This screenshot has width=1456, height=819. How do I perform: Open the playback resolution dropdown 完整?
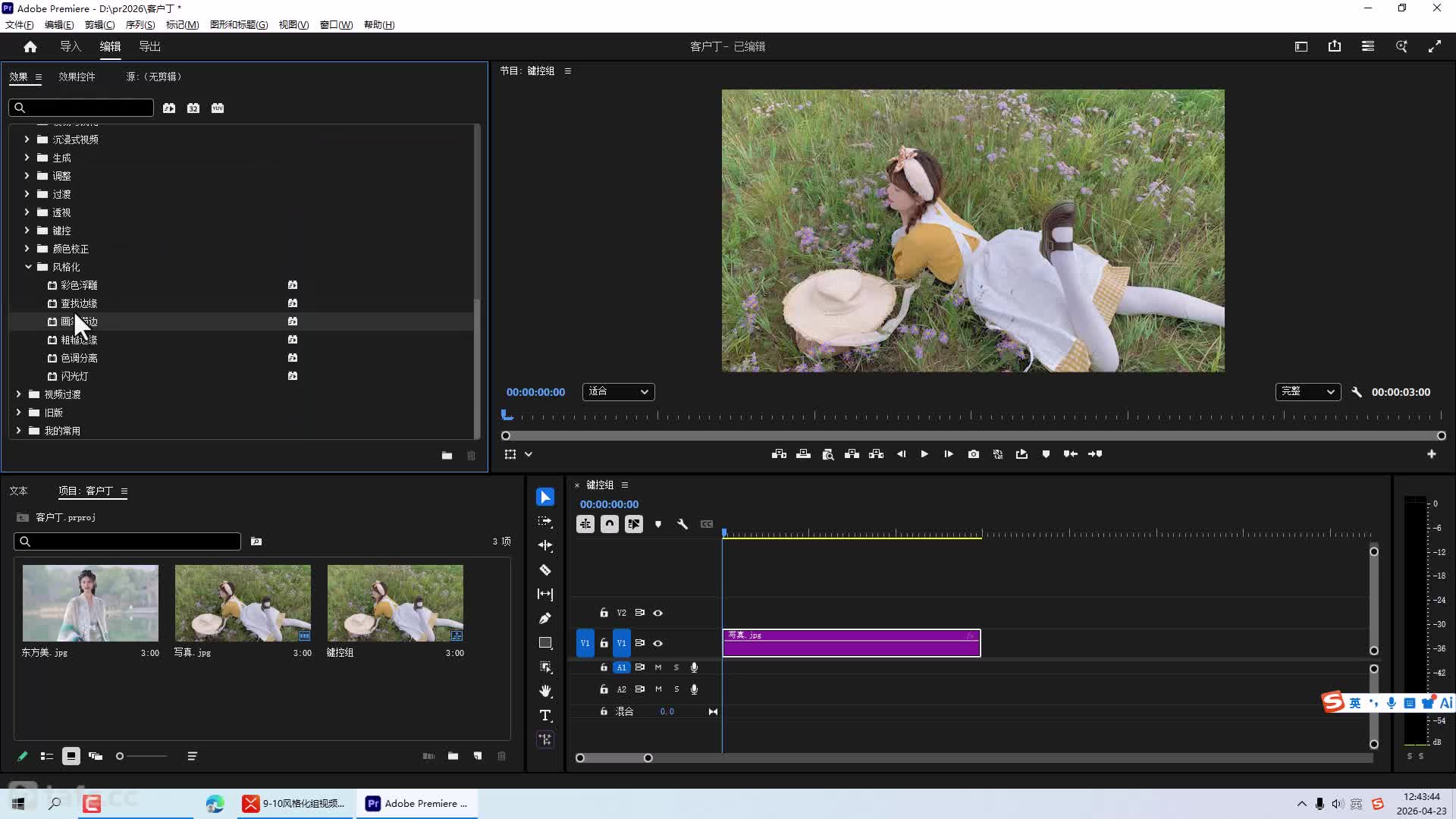(x=1308, y=392)
